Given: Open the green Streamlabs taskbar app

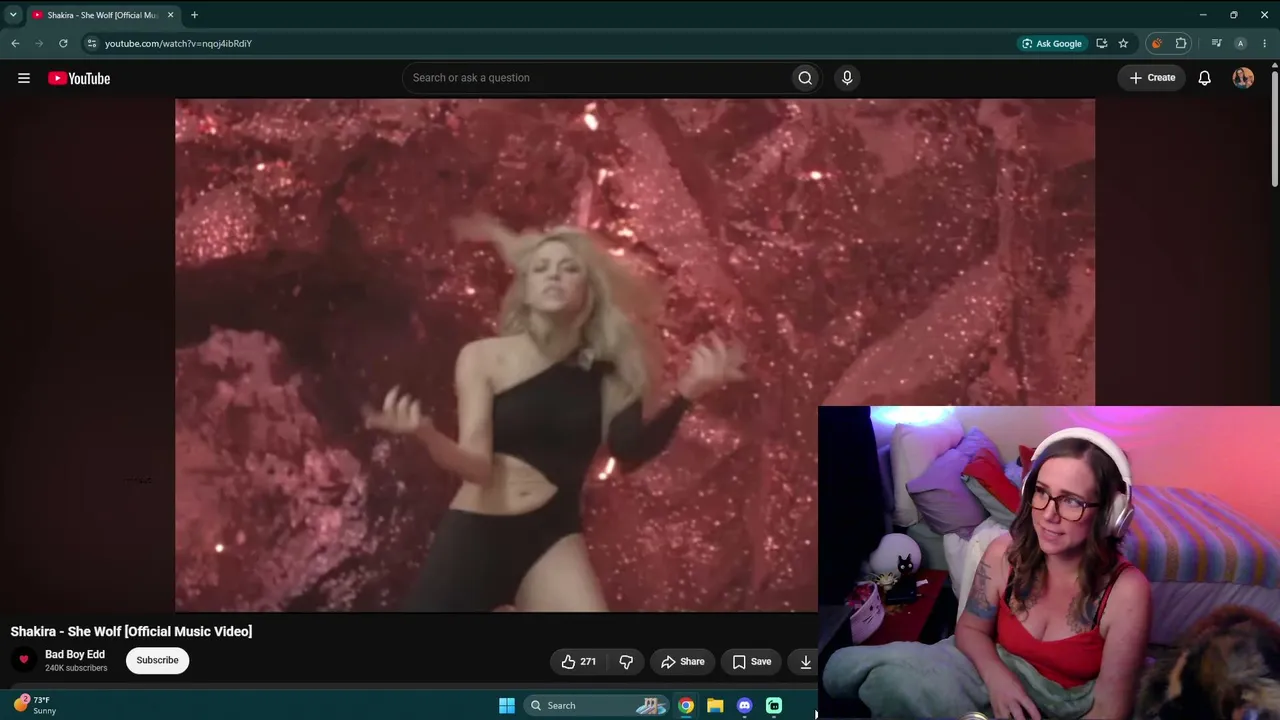Looking at the screenshot, I should (774, 705).
